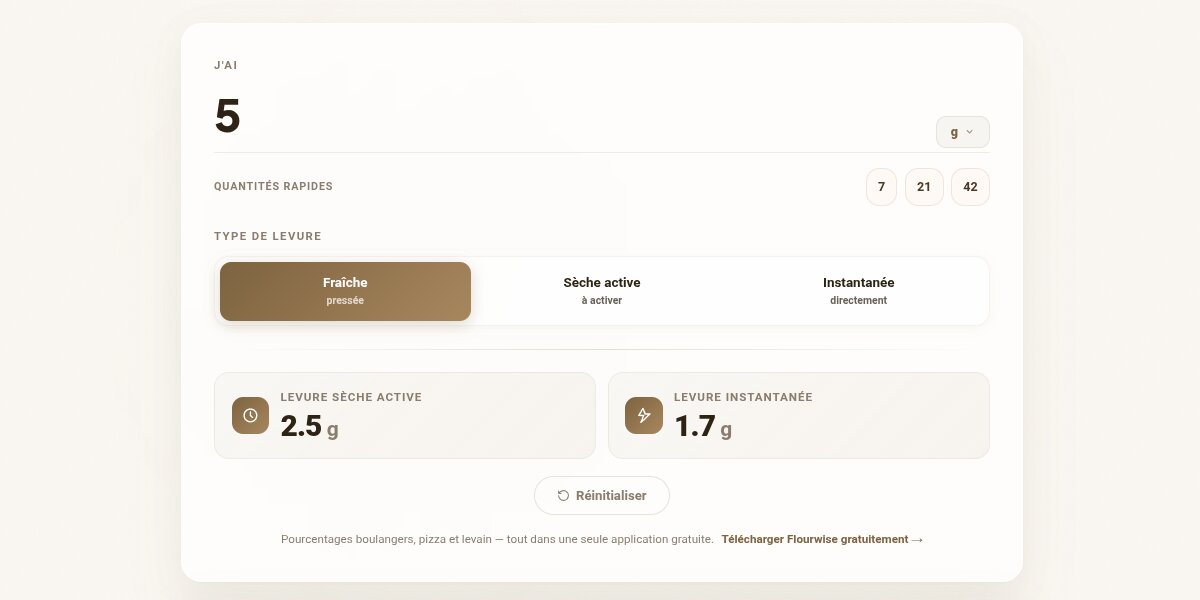This screenshot has width=1200, height=600.
Task: Click the chevron next to the g unit selector
Action: pos(971,131)
